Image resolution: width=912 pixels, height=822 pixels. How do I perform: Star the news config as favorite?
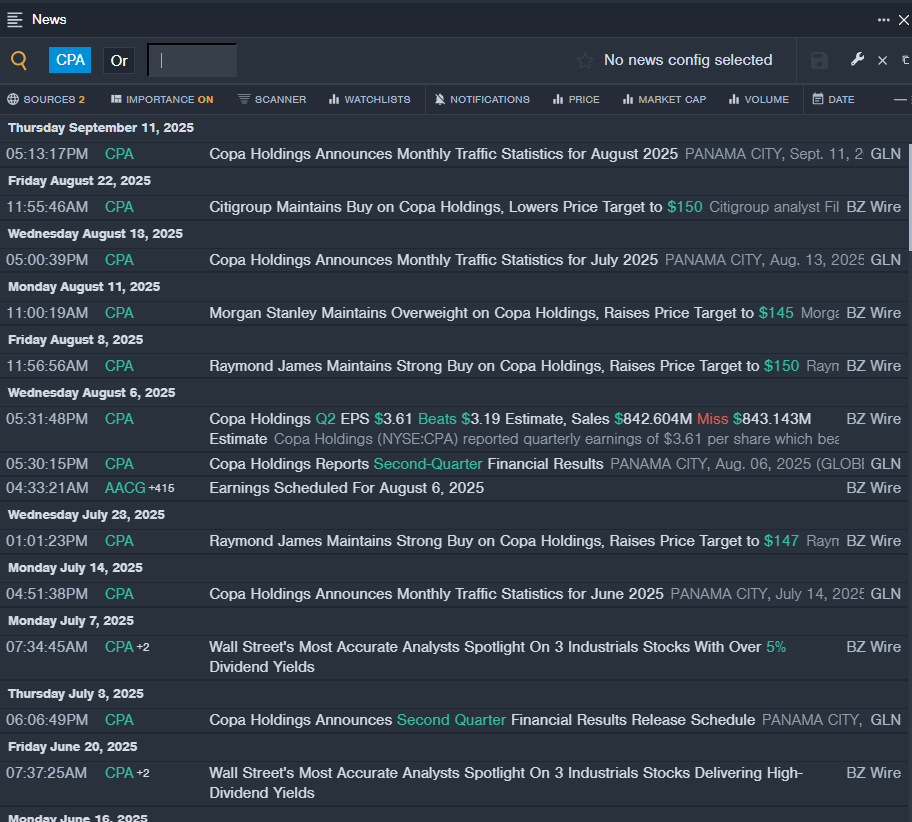tap(585, 61)
